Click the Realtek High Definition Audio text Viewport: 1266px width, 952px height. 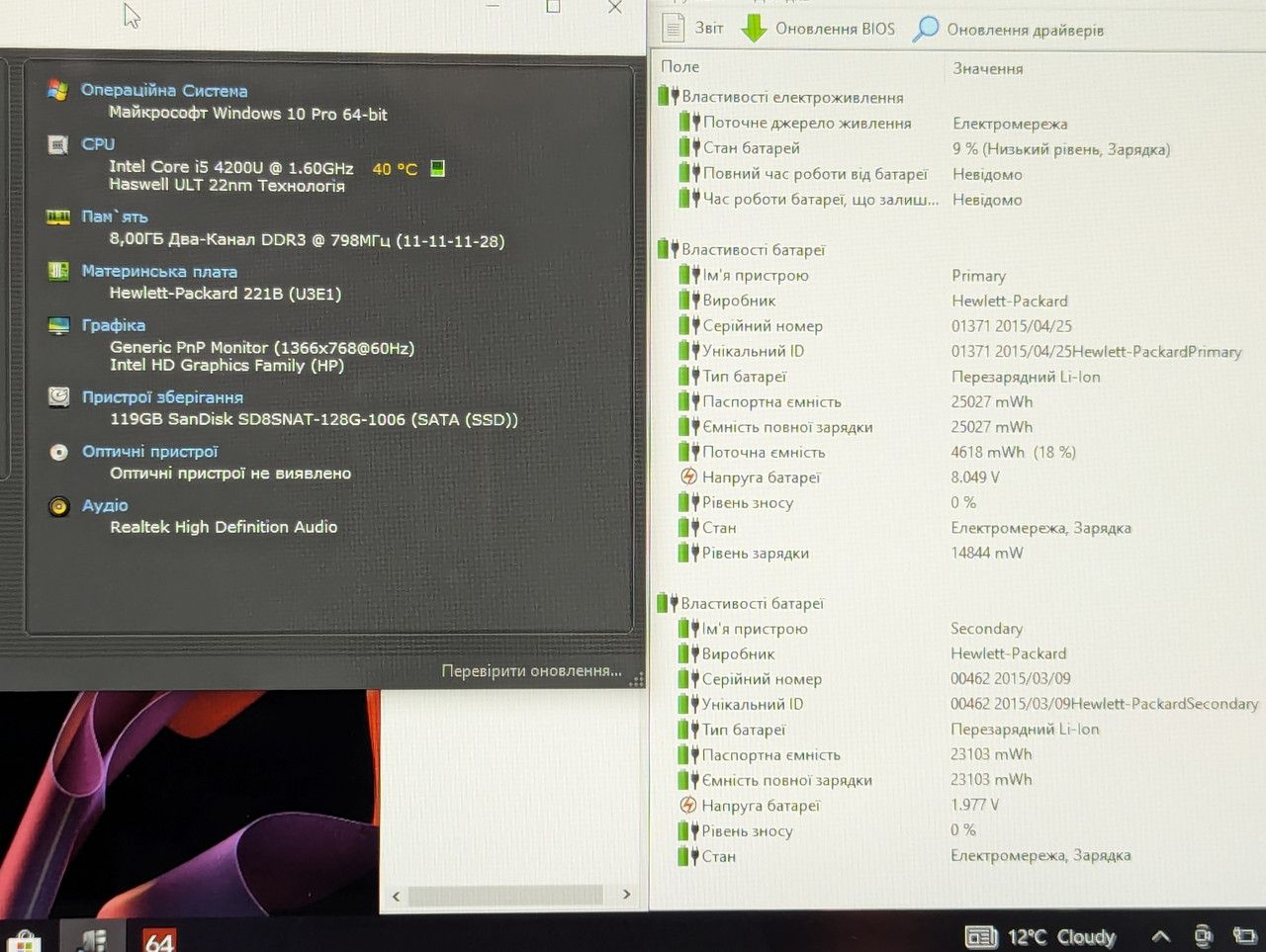click(x=224, y=527)
